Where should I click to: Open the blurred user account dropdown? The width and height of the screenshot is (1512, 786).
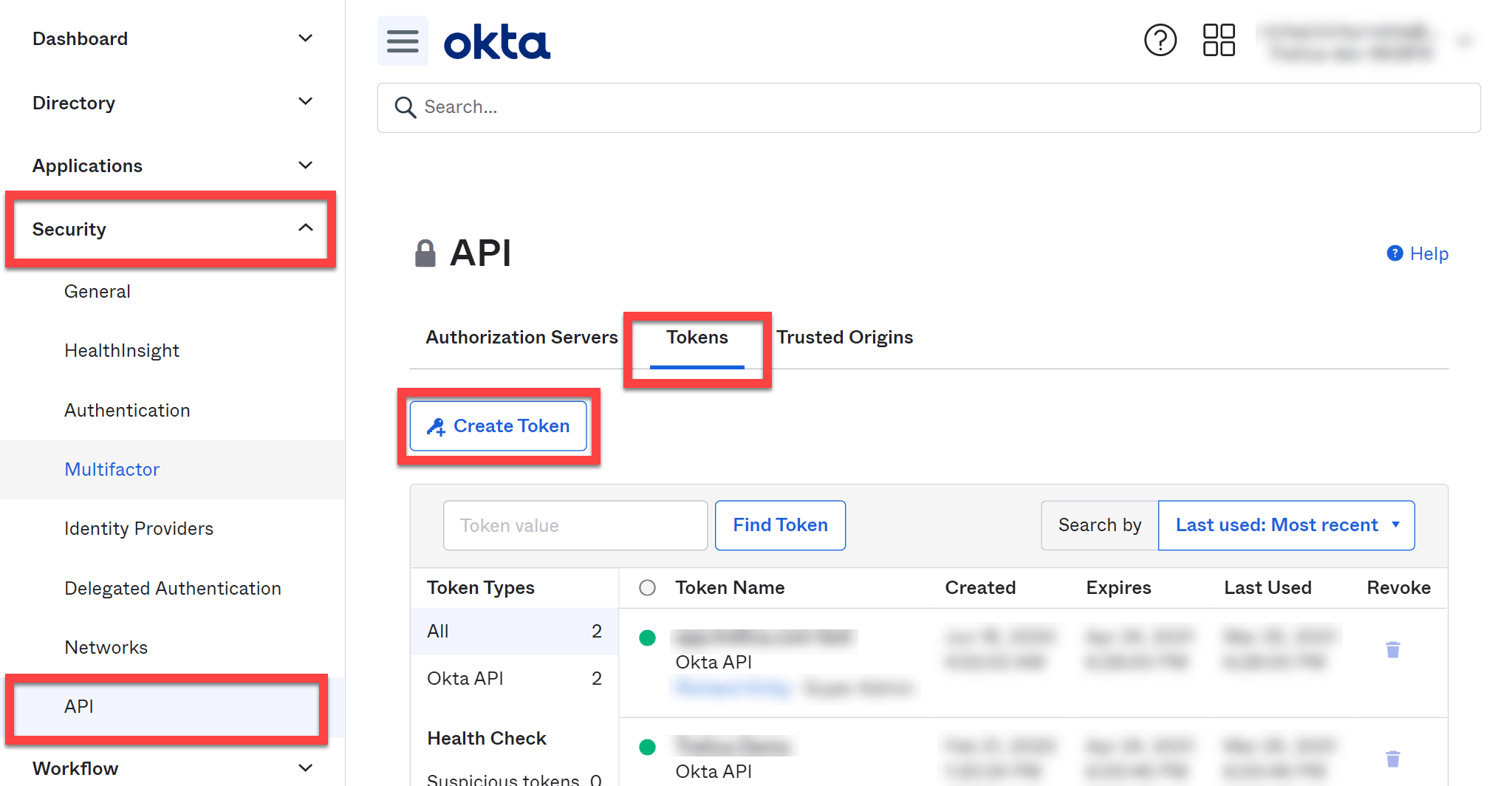(x=1366, y=41)
